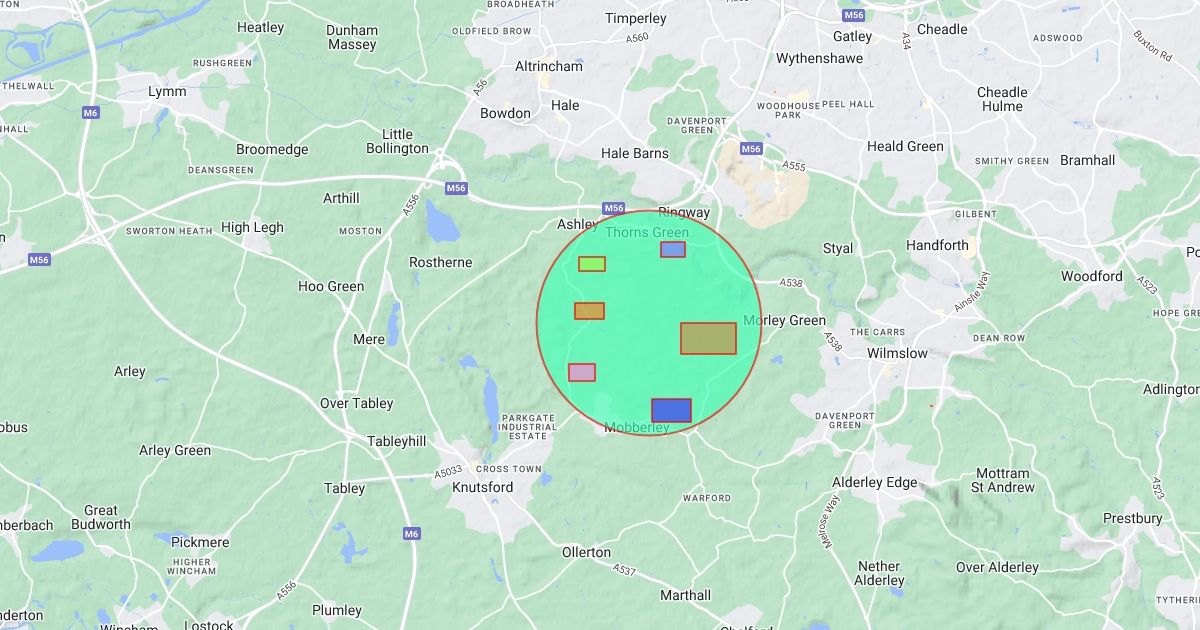Viewport: 1200px width, 630px height.
Task: Click the Nether Alderley label
Action: [x=880, y=573]
